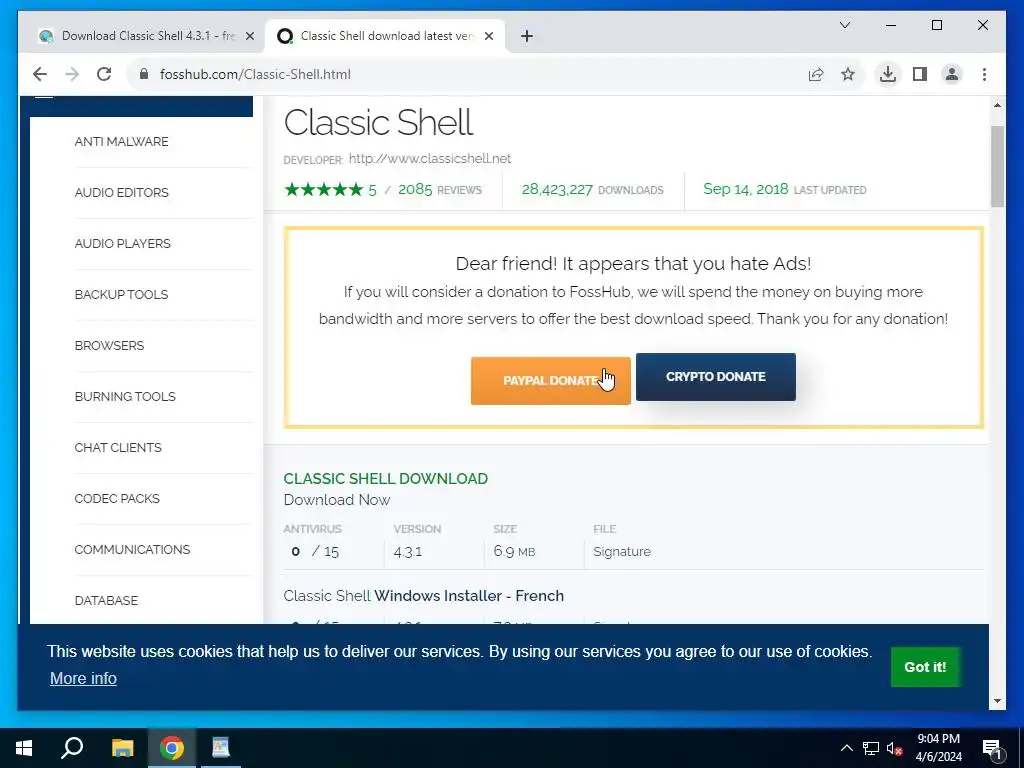Open Chrome side panel icon
The height and width of the screenshot is (768, 1024).
click(x=920, y=74)
